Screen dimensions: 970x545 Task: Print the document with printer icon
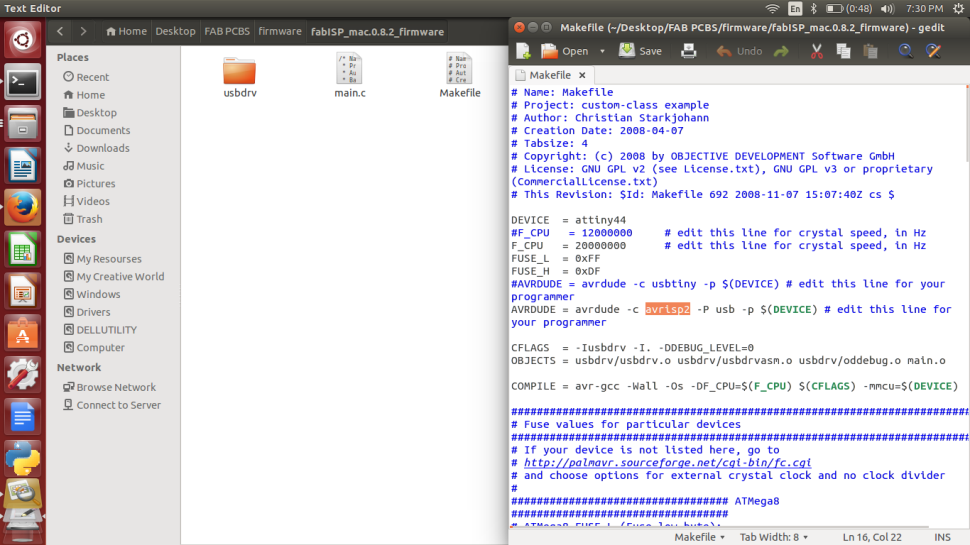click(x=689, y=51)
